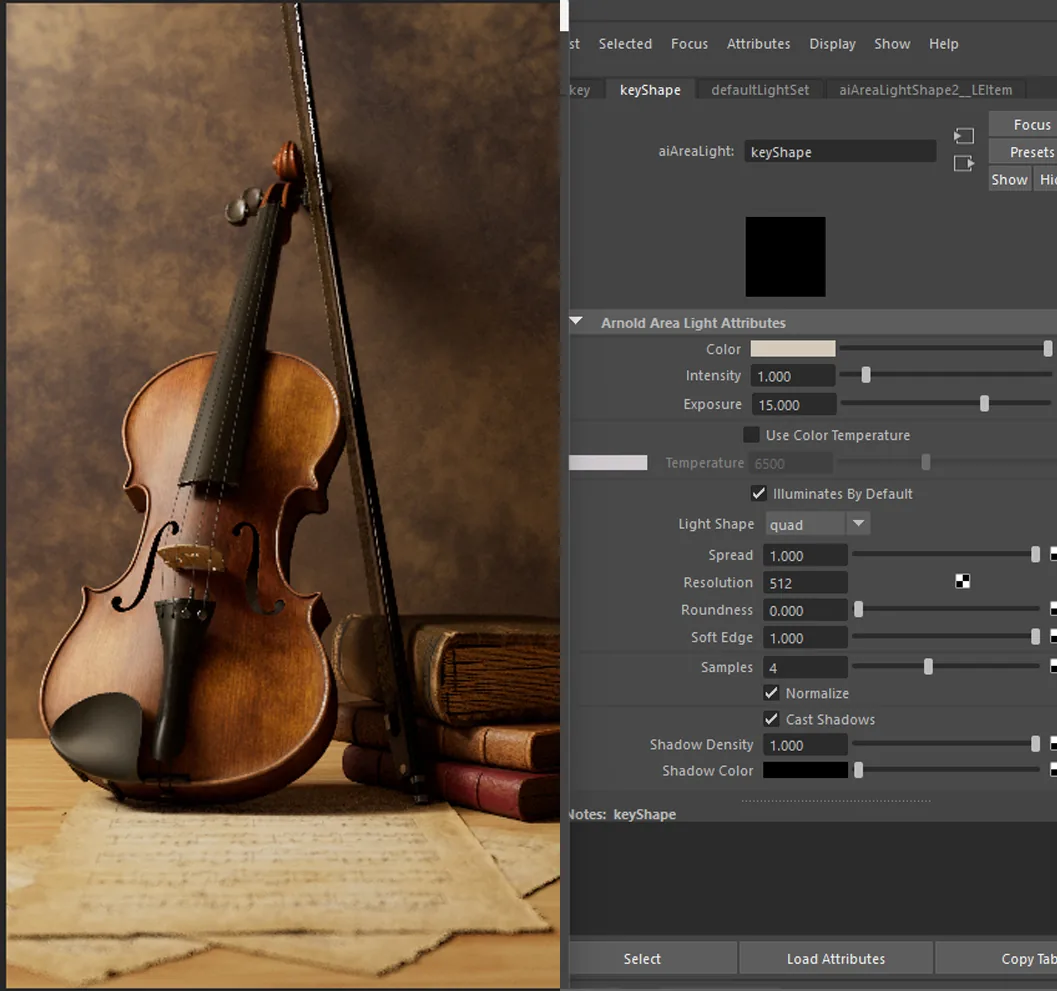Click the Shadow Color slider handle
The height and width of the screenshot is (991, 1057).
click(858, 770)
